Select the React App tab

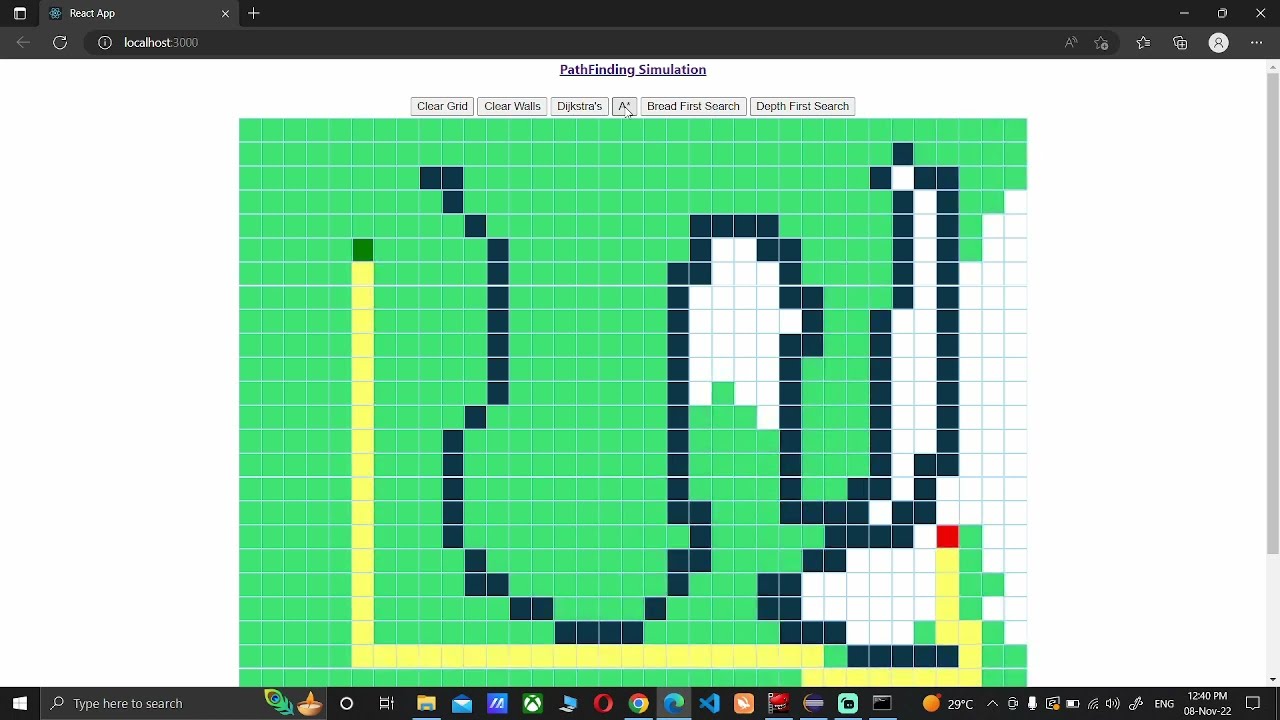tap(138, 13)
